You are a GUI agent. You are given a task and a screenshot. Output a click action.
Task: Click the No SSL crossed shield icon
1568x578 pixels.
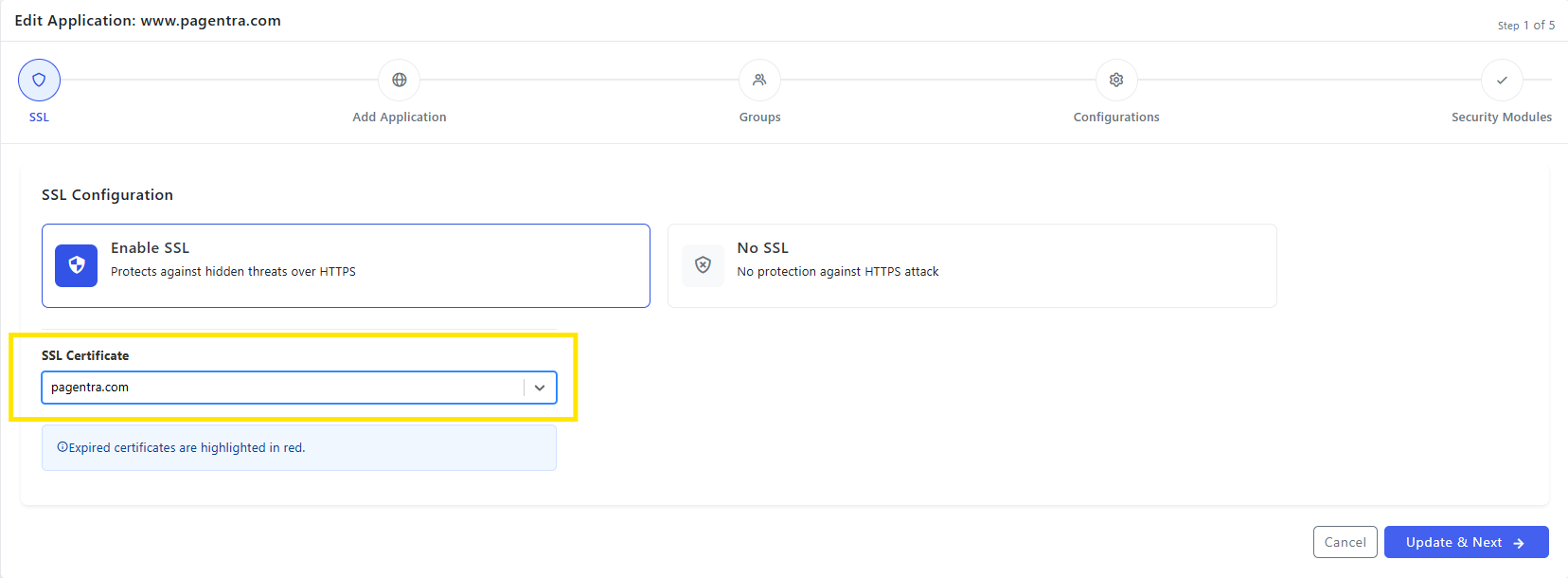pos(703,265)
